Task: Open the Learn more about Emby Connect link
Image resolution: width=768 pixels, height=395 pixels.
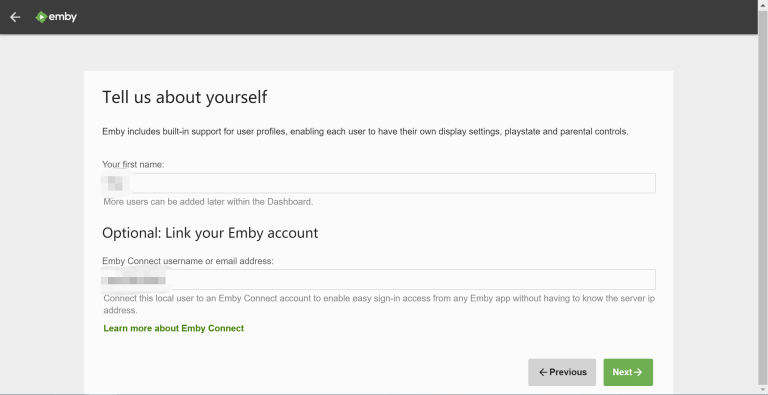Action: 173,328
